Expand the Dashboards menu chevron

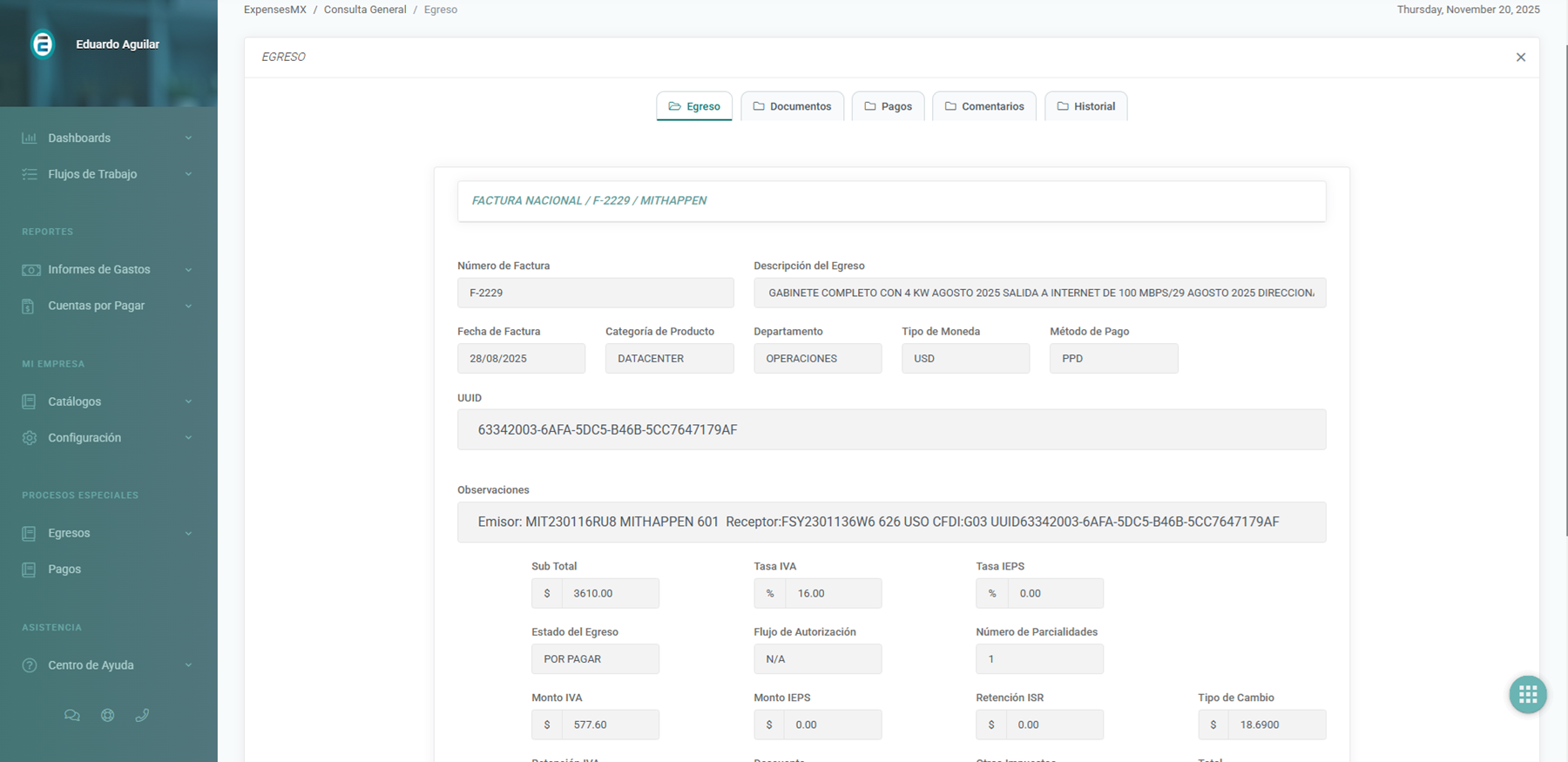pyautogui.click(x=188, y=138)
